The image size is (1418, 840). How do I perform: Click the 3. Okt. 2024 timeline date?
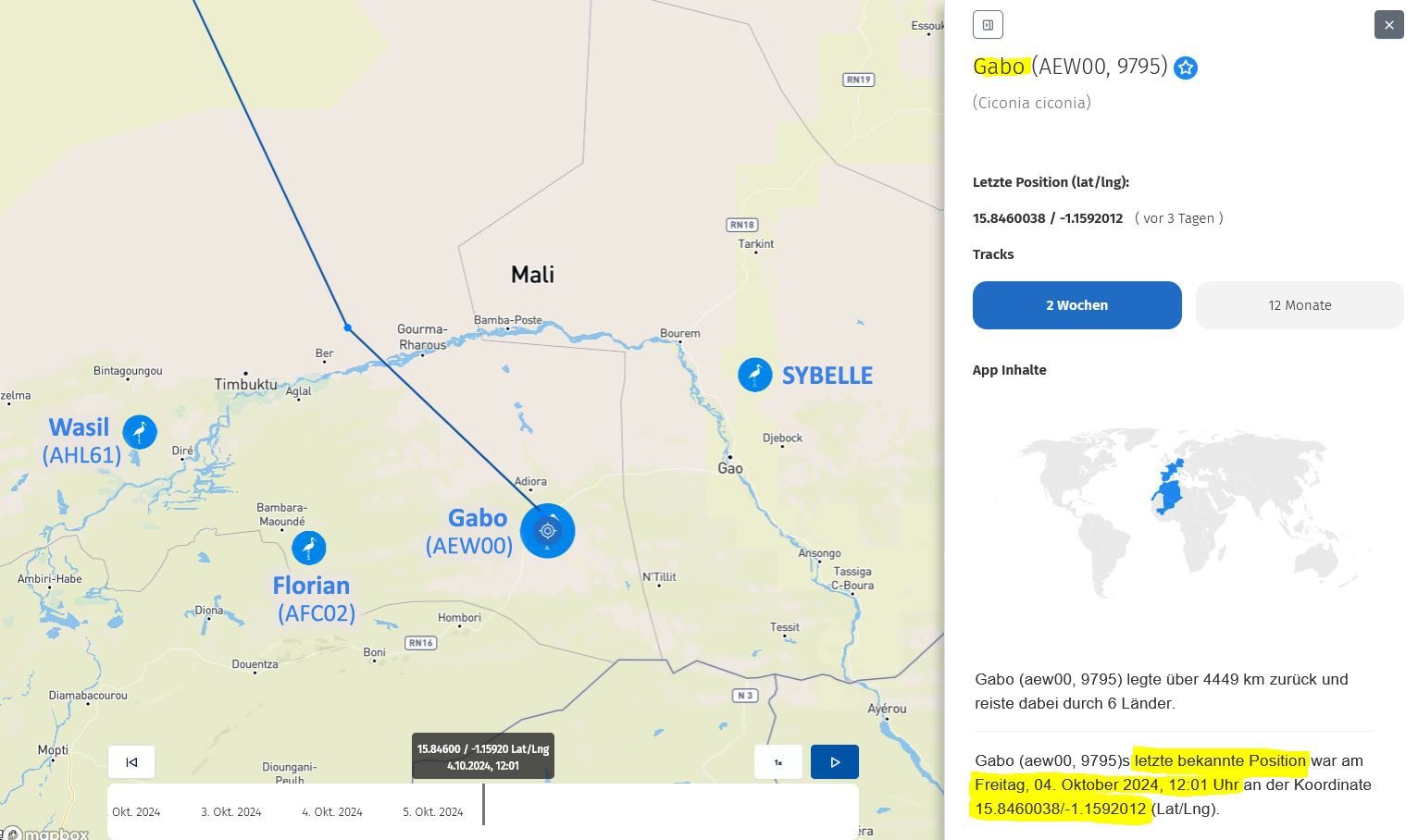pos(231,812)
